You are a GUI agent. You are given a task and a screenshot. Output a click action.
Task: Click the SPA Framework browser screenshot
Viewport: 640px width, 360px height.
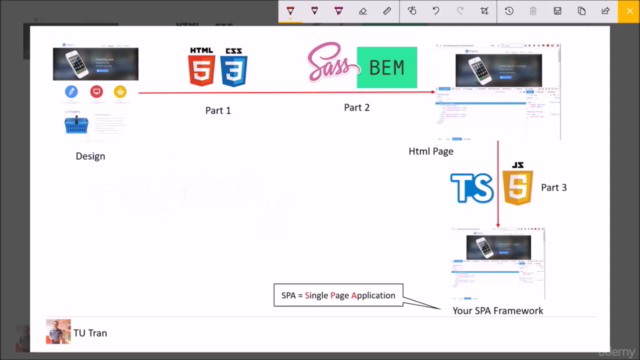coord(498,264)
